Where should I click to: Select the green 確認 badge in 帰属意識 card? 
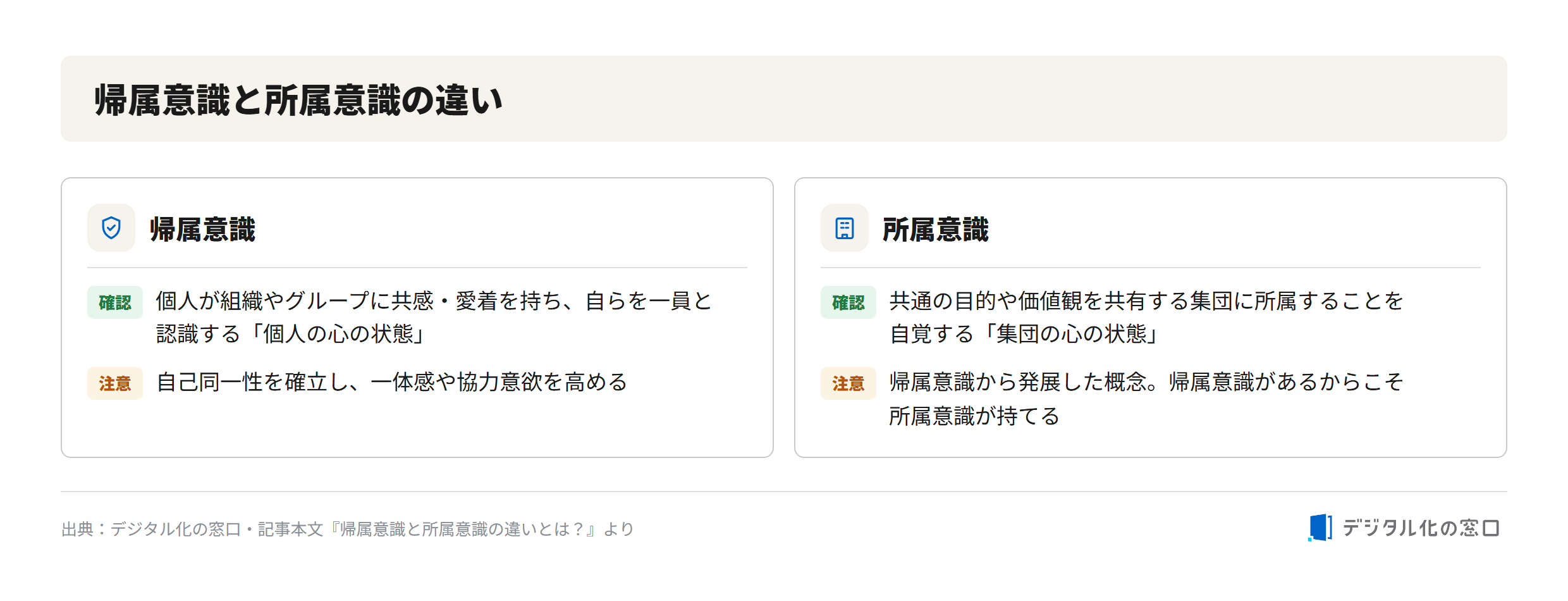115,302
